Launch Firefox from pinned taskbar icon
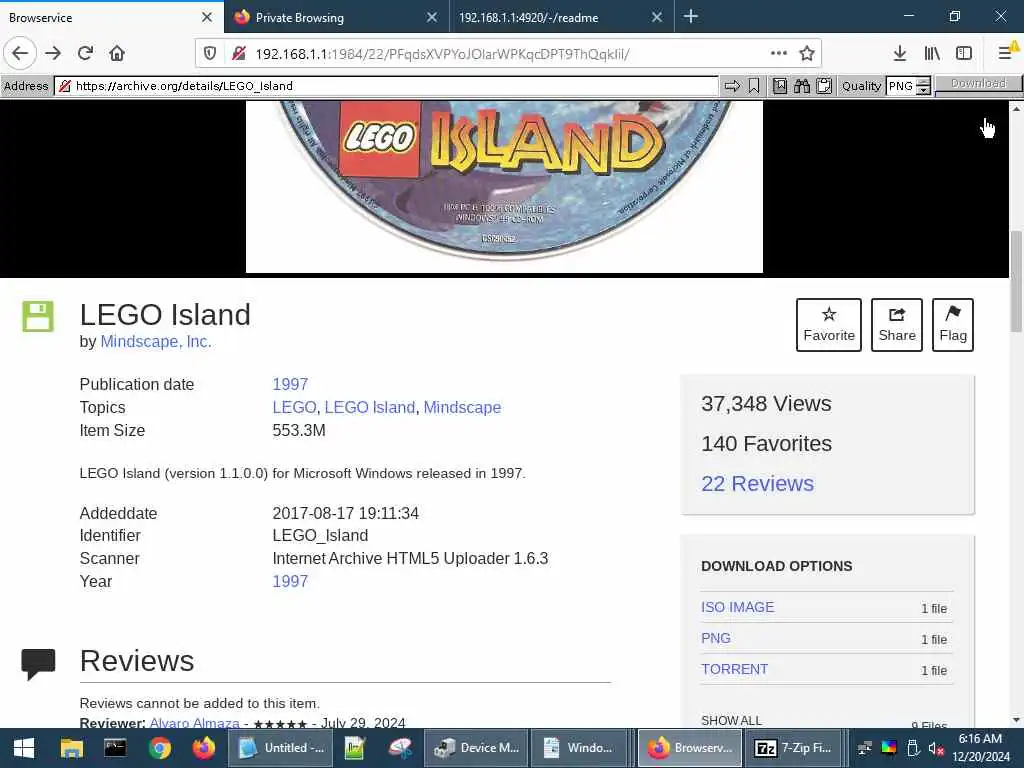1024x768 pixels. (x=203, y=748)
